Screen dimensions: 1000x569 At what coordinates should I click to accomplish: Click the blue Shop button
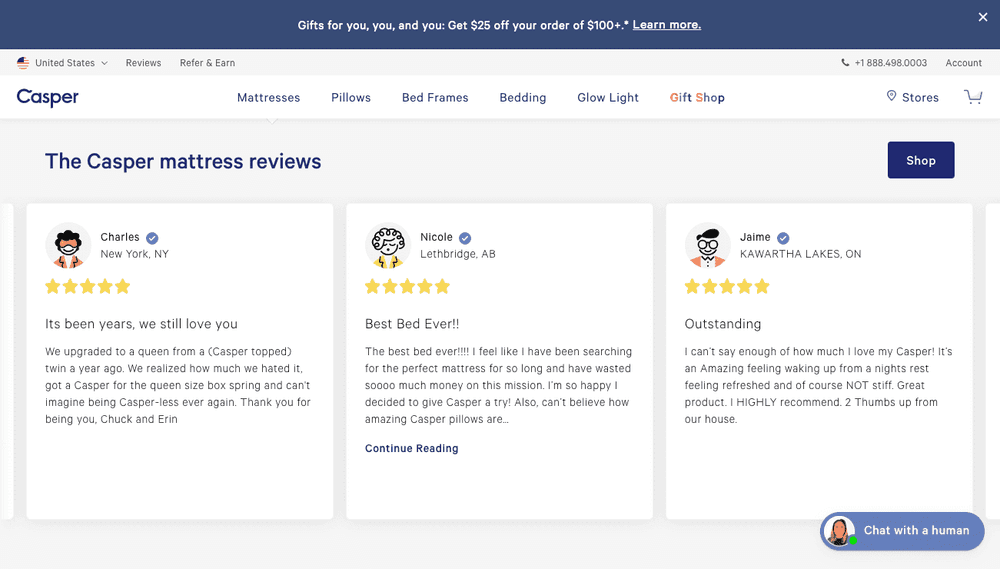(x=921, y=160)
